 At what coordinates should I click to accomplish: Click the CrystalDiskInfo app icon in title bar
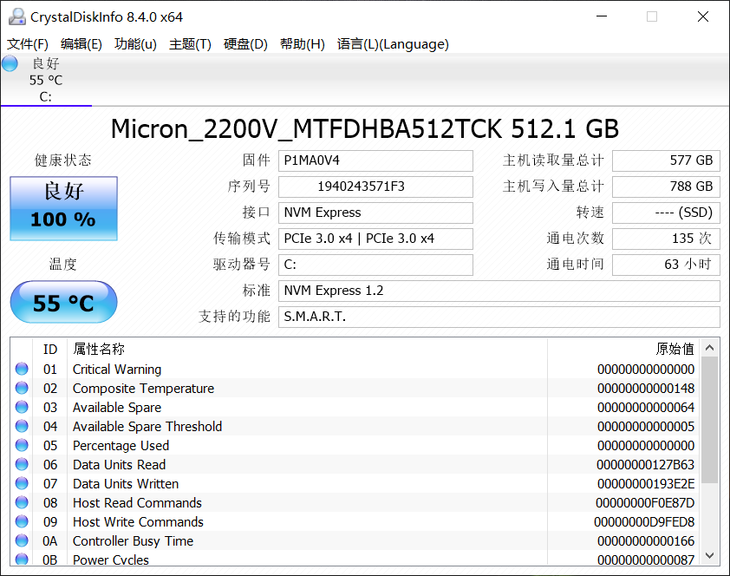tap(16, 17)
